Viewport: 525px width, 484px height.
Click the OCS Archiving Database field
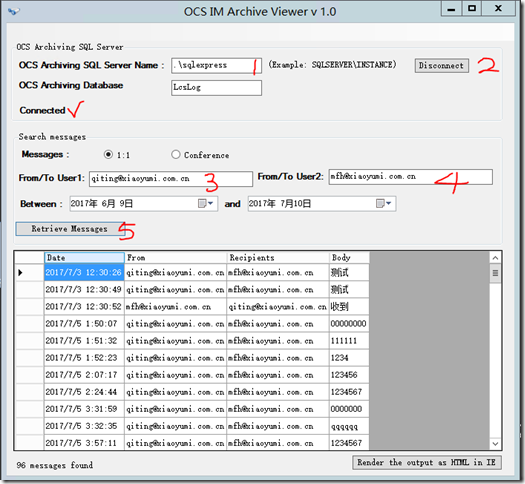pyautogui.click(x=216, y=88)
